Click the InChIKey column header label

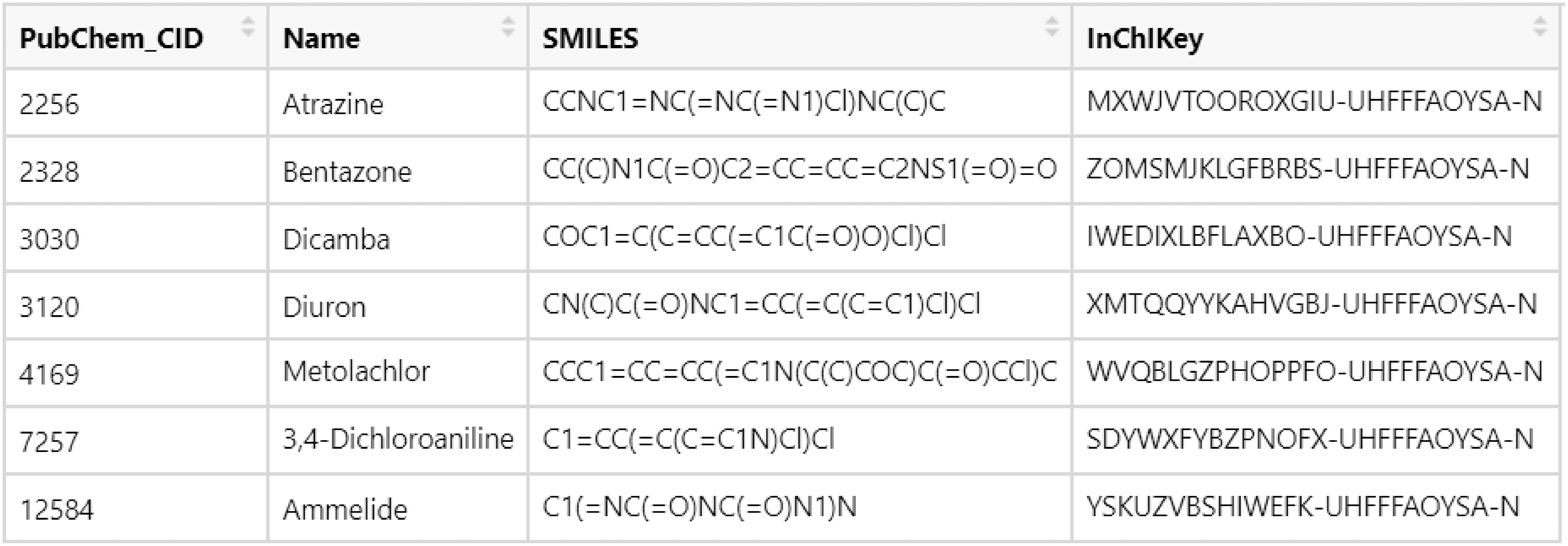[1144, 39]
